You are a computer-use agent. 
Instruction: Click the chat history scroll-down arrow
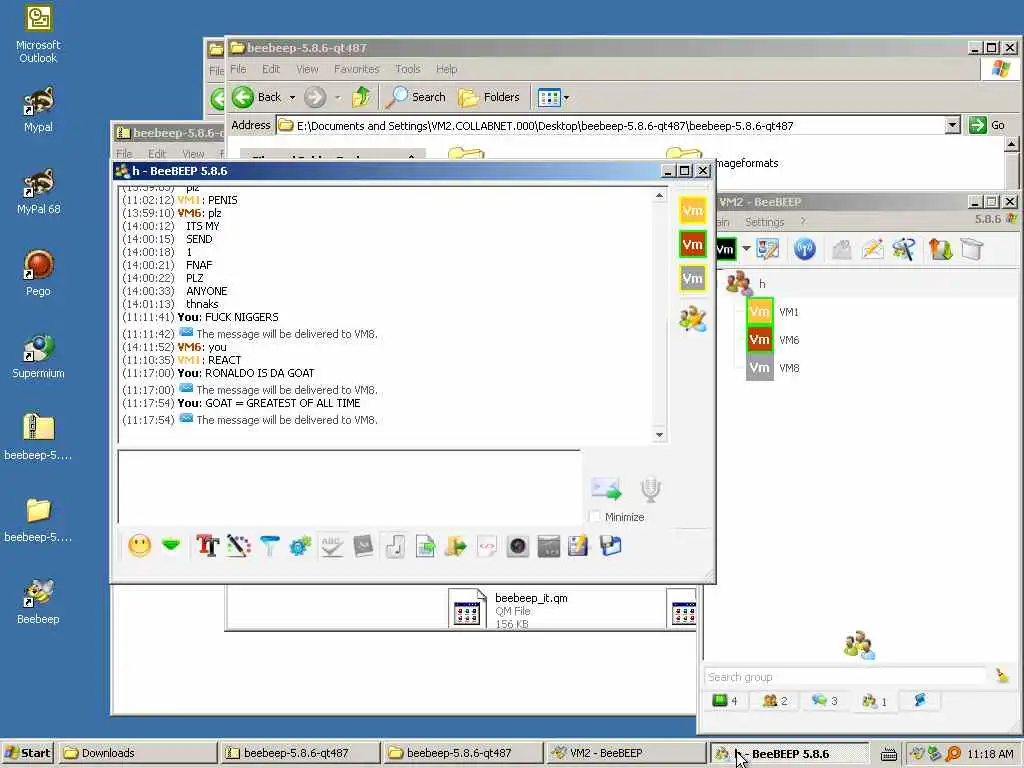(659, 435)
